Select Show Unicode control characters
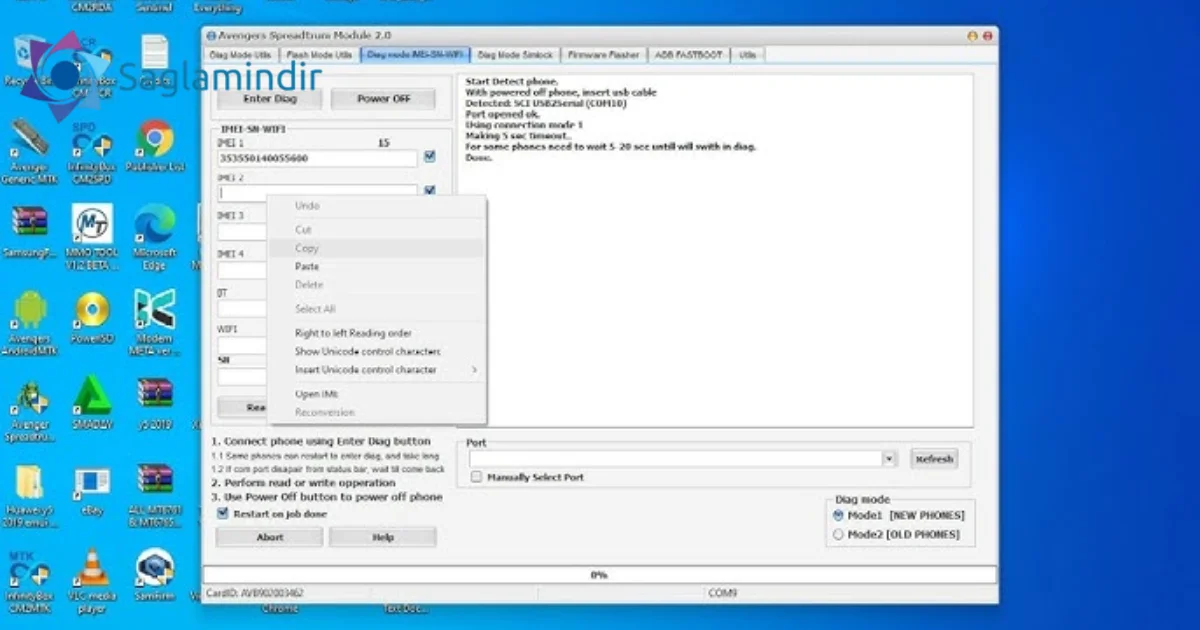This screenshot has width=1200, height=630. [377, 352]
